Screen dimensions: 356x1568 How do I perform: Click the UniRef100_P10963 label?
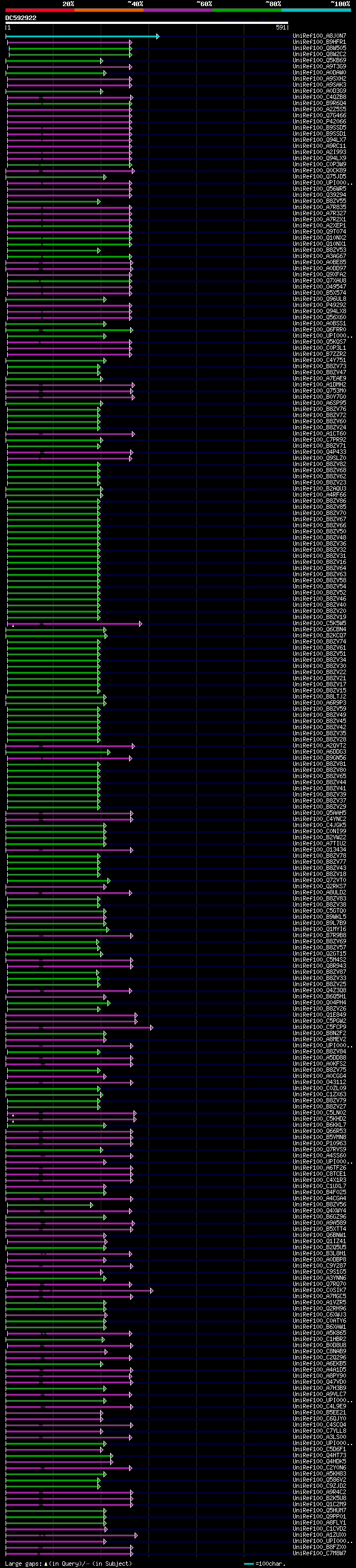click(319, 1142)
